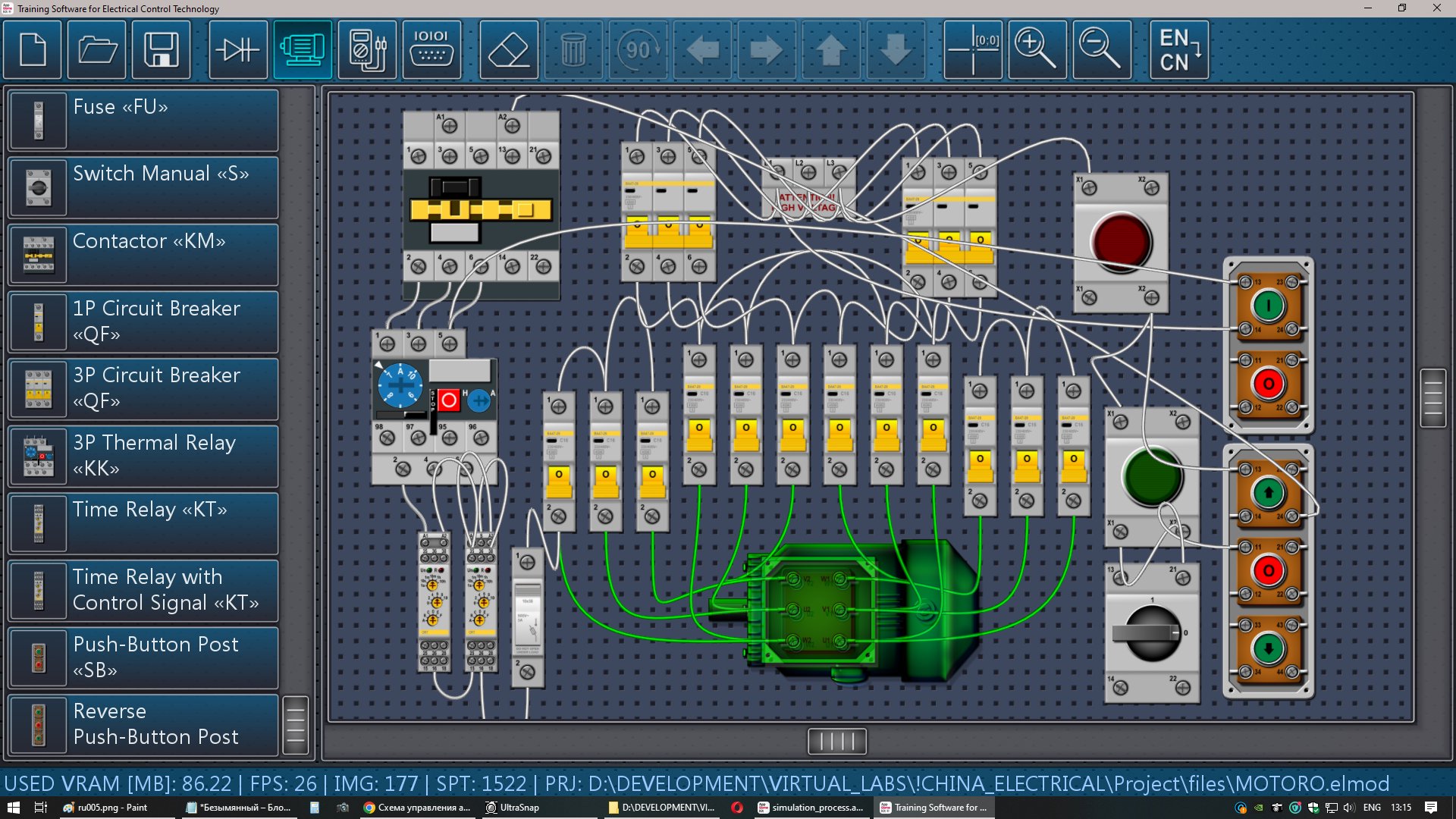Click the horizontal scroll handle below board
The image size is (1456, 819).
click(x=836, y=741)
